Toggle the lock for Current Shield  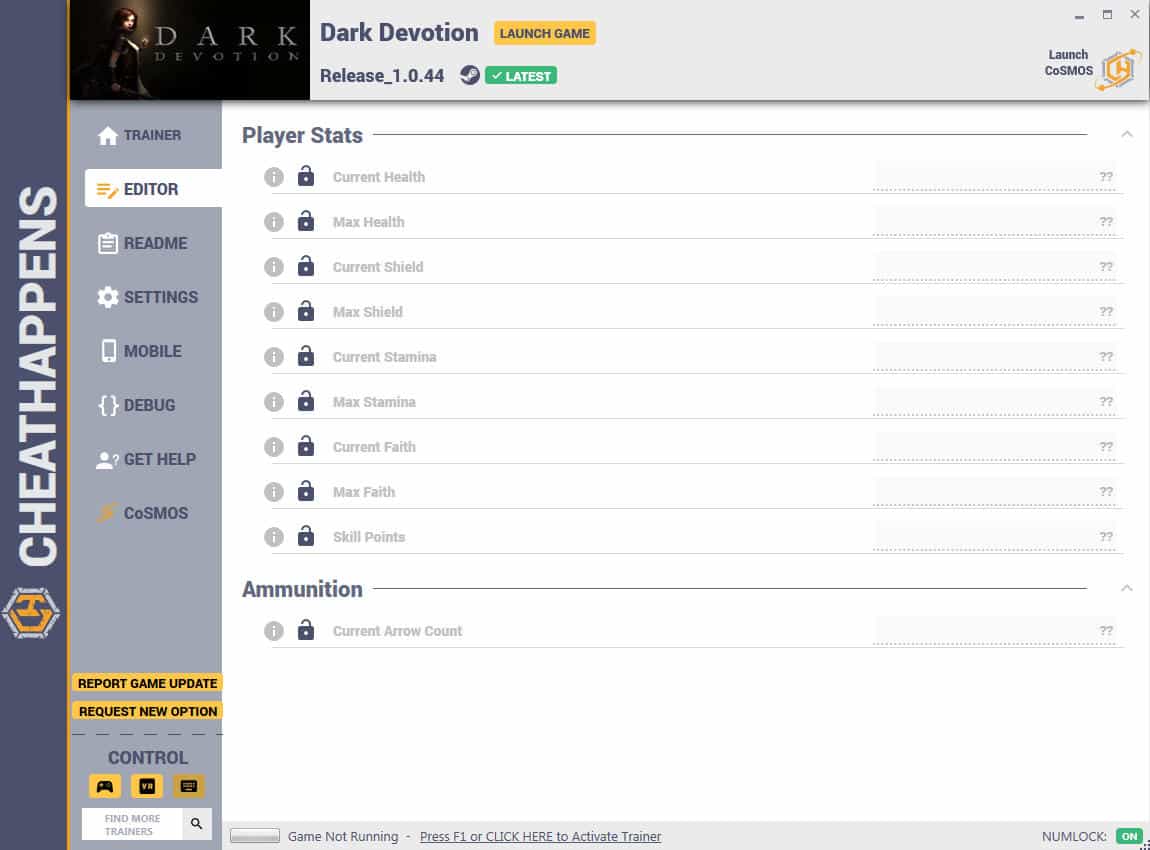click(x=306, y=265)
